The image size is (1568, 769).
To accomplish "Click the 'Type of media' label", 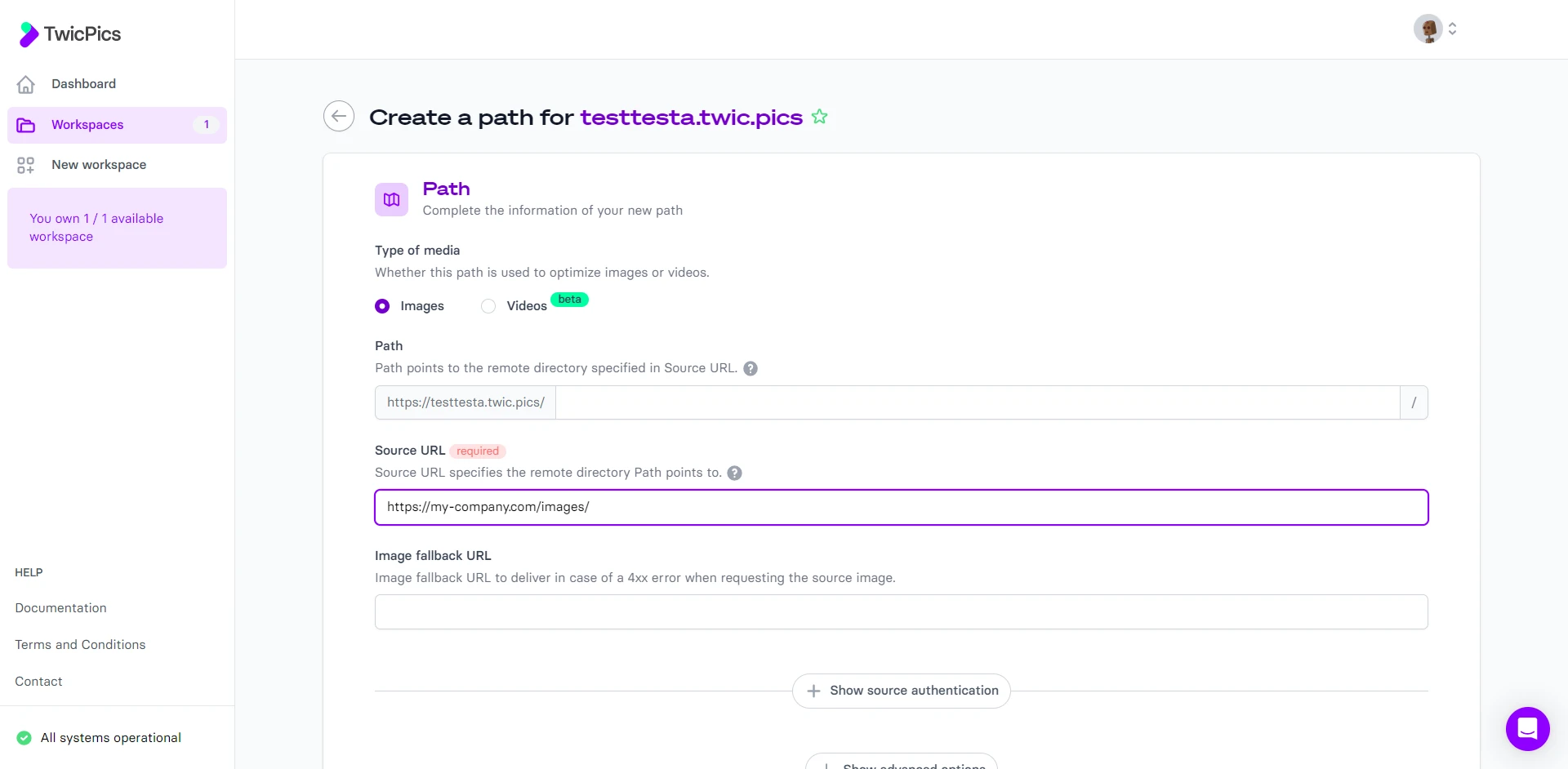I will (x=417, y=251).
